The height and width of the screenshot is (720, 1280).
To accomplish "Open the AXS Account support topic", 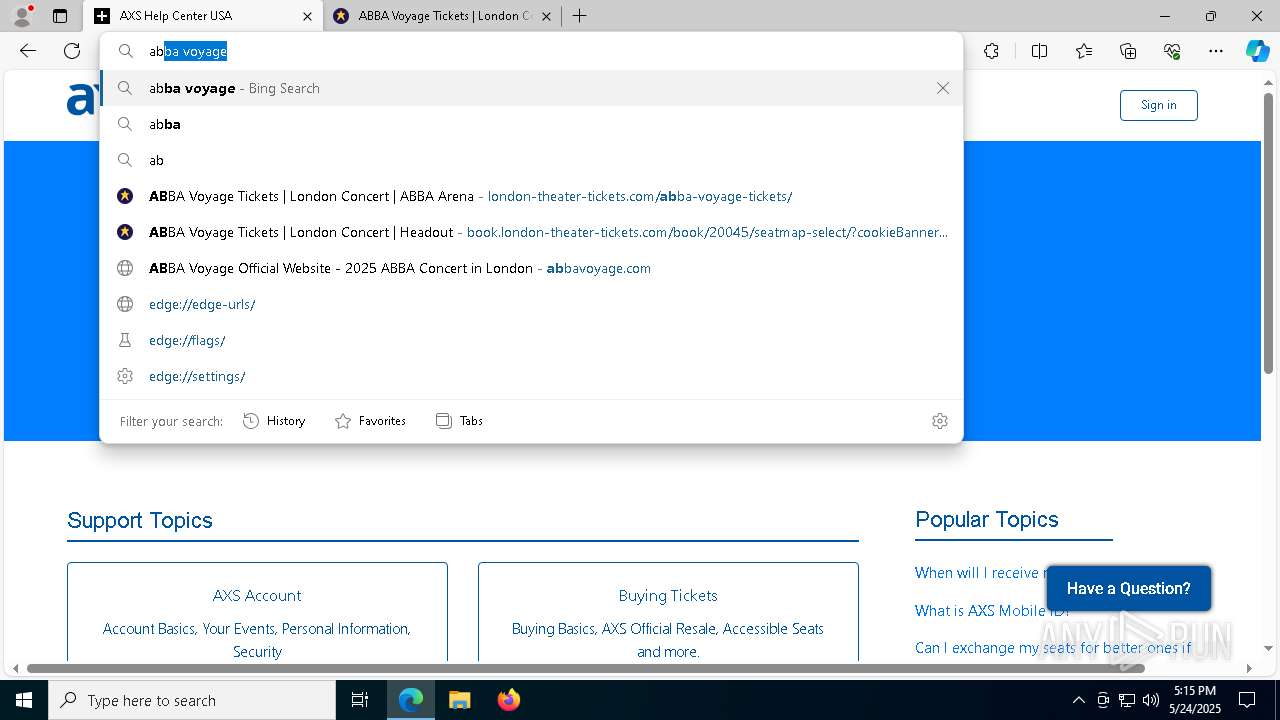I will 257,612.
